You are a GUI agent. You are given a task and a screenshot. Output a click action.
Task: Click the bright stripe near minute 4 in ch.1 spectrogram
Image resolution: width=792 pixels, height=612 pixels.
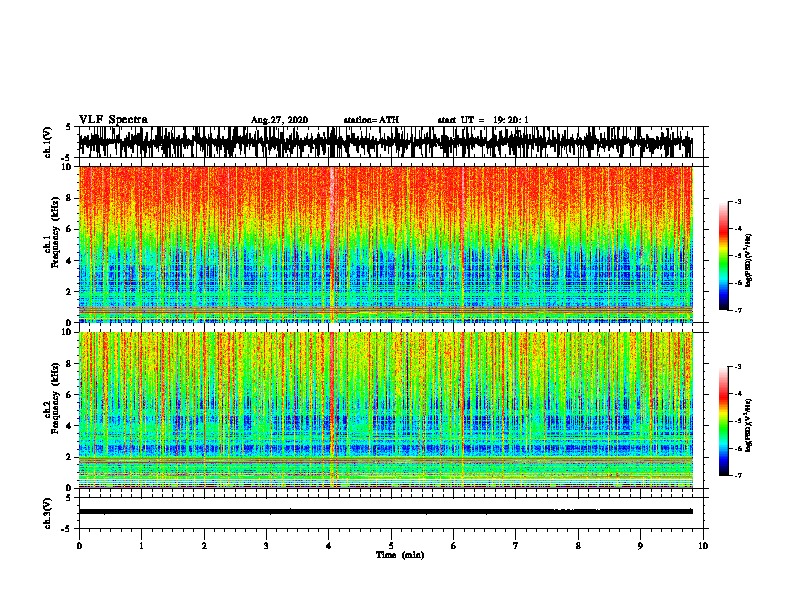coord(332,244)
